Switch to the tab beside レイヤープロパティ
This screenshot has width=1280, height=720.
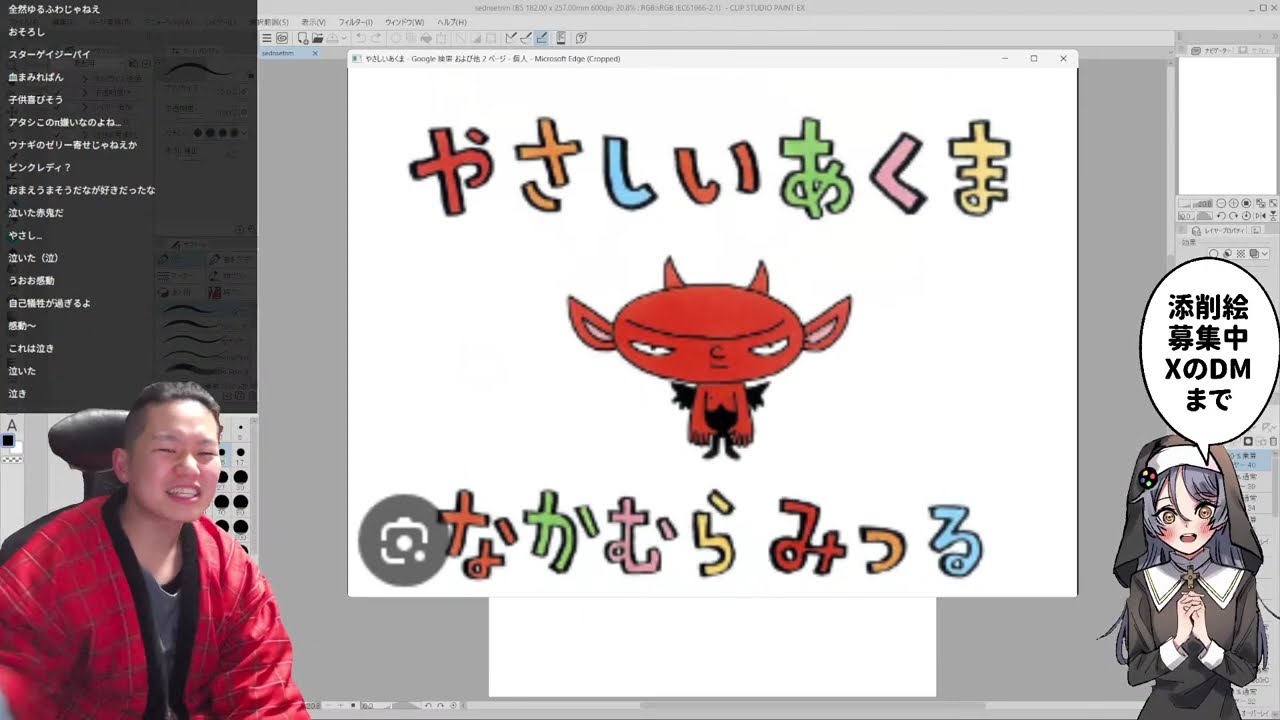tap(1256, 231)
